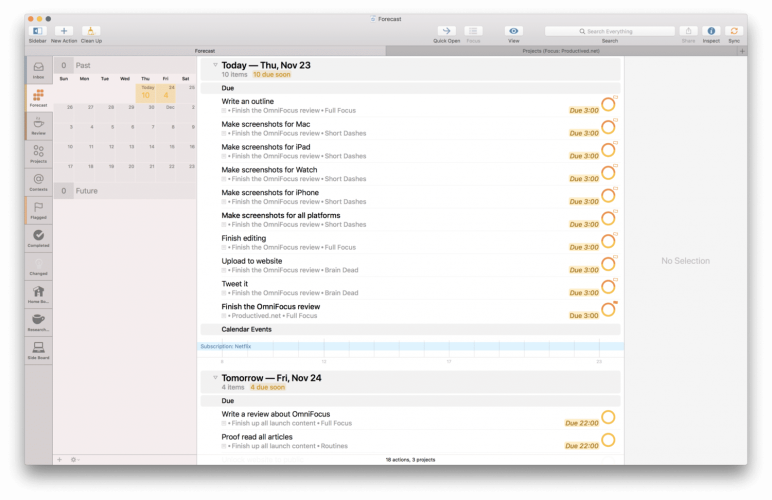
Task: Click the New Action button
Action: coord(64,32)
